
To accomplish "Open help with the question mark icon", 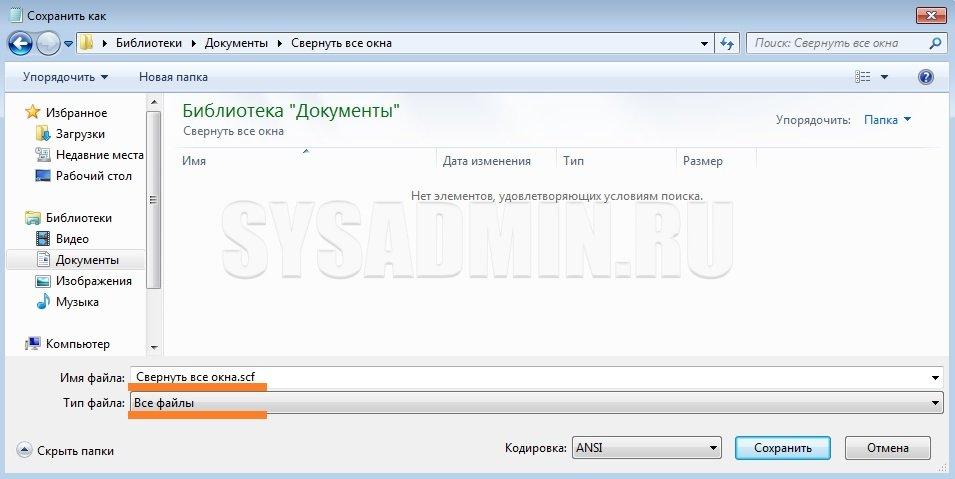I will coord(926,77).
